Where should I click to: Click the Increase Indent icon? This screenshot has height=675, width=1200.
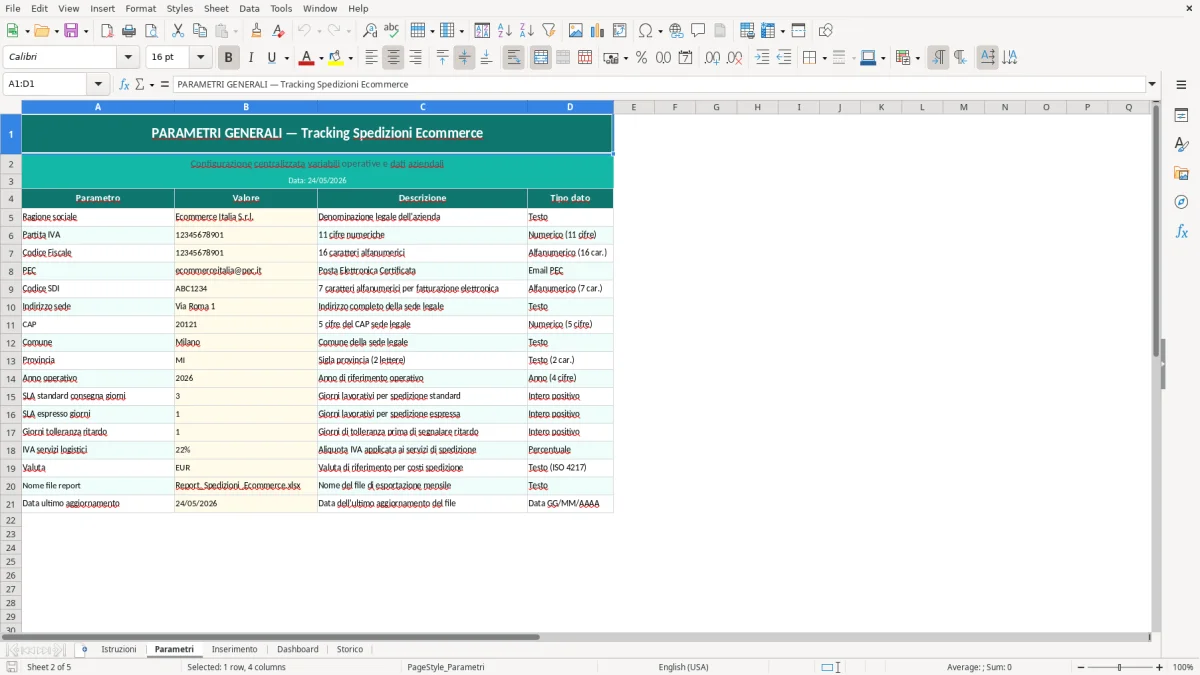click(x=762, y=58)
